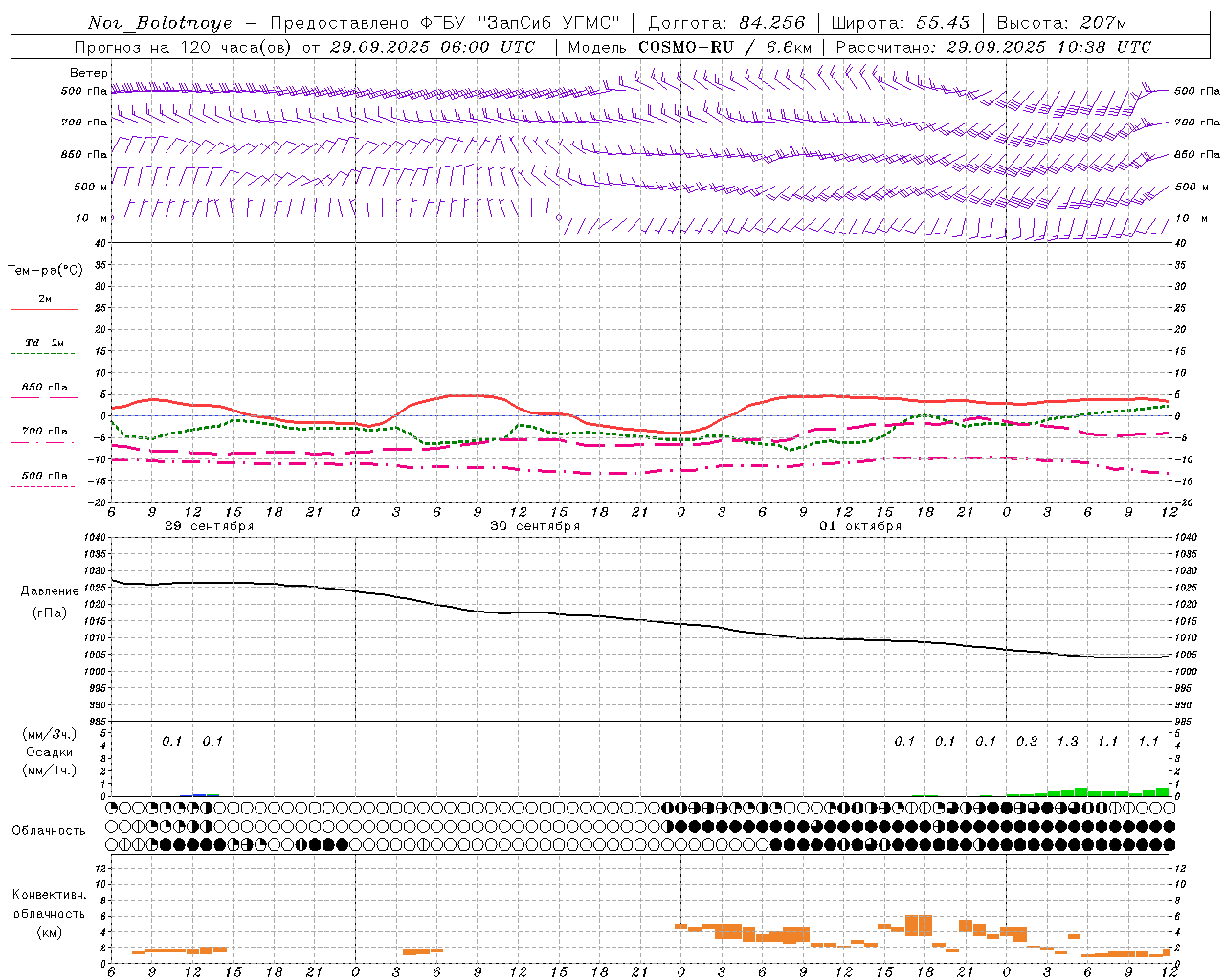Click the '(км)' convective cloud unit label
The width and height of the screenshot is (1225, 980).
pyautogui.click(x=49, y=932)
